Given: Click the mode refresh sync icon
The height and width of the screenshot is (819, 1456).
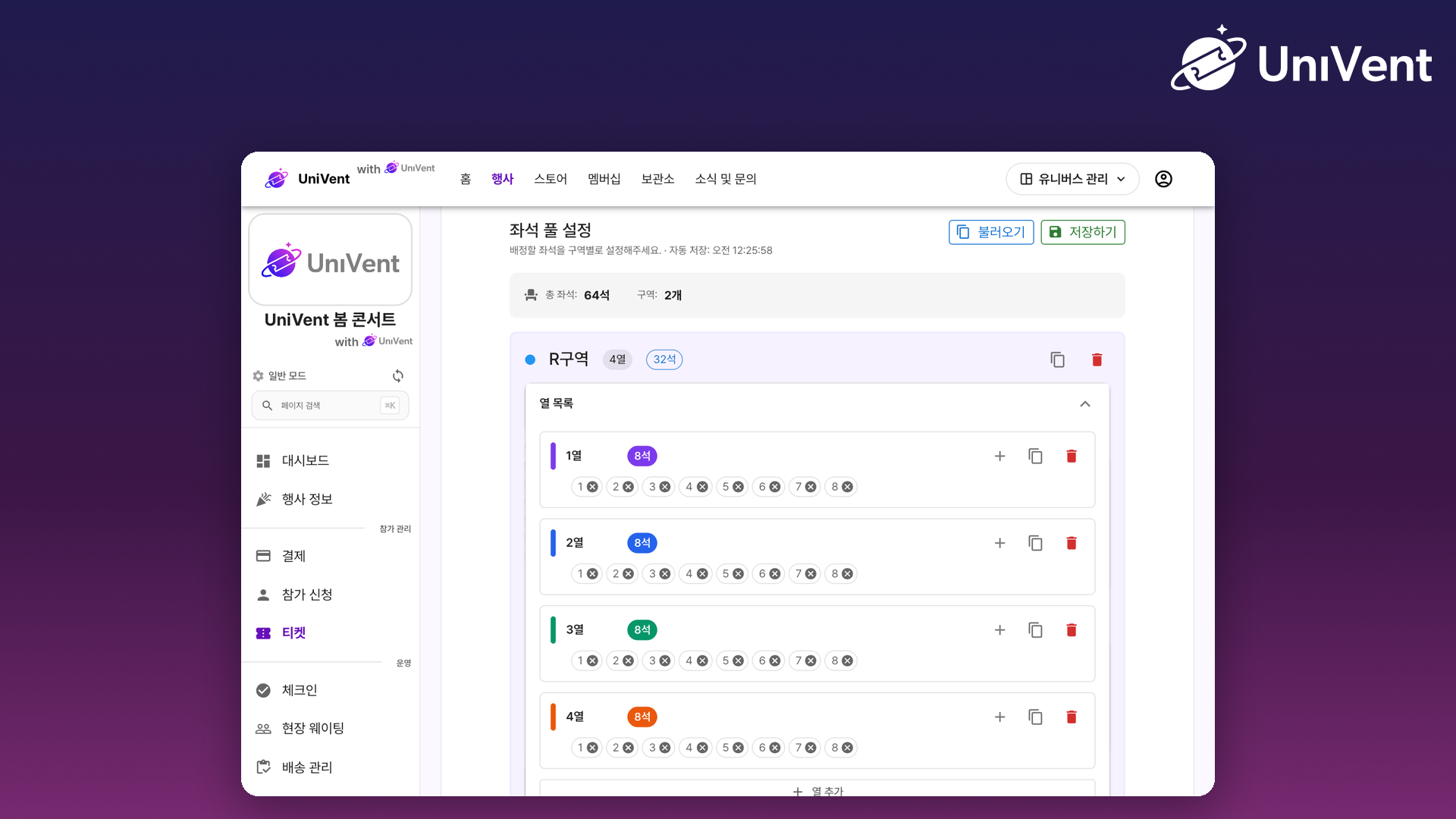Looking at the screenshot, I should [397, 376].
